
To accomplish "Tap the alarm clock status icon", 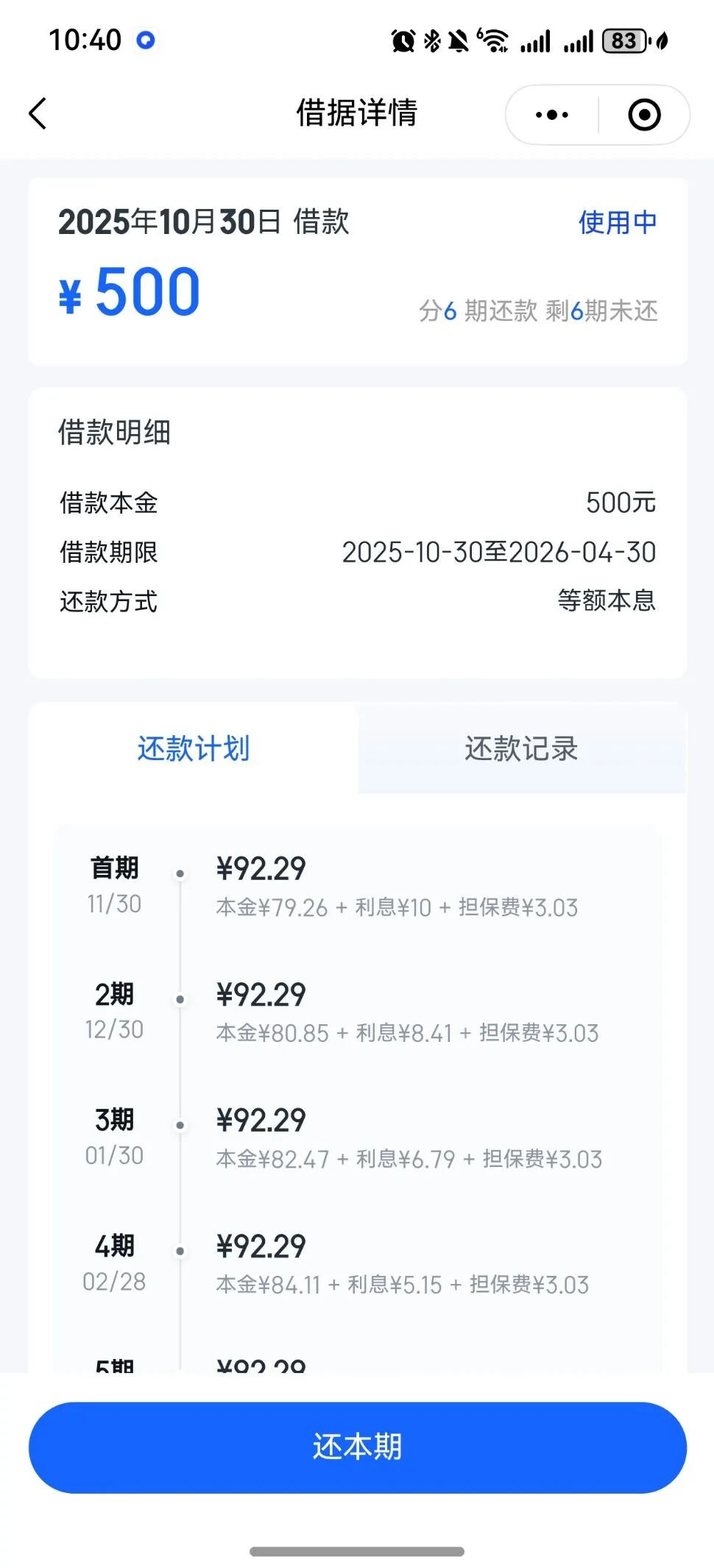I will point(403,41).
